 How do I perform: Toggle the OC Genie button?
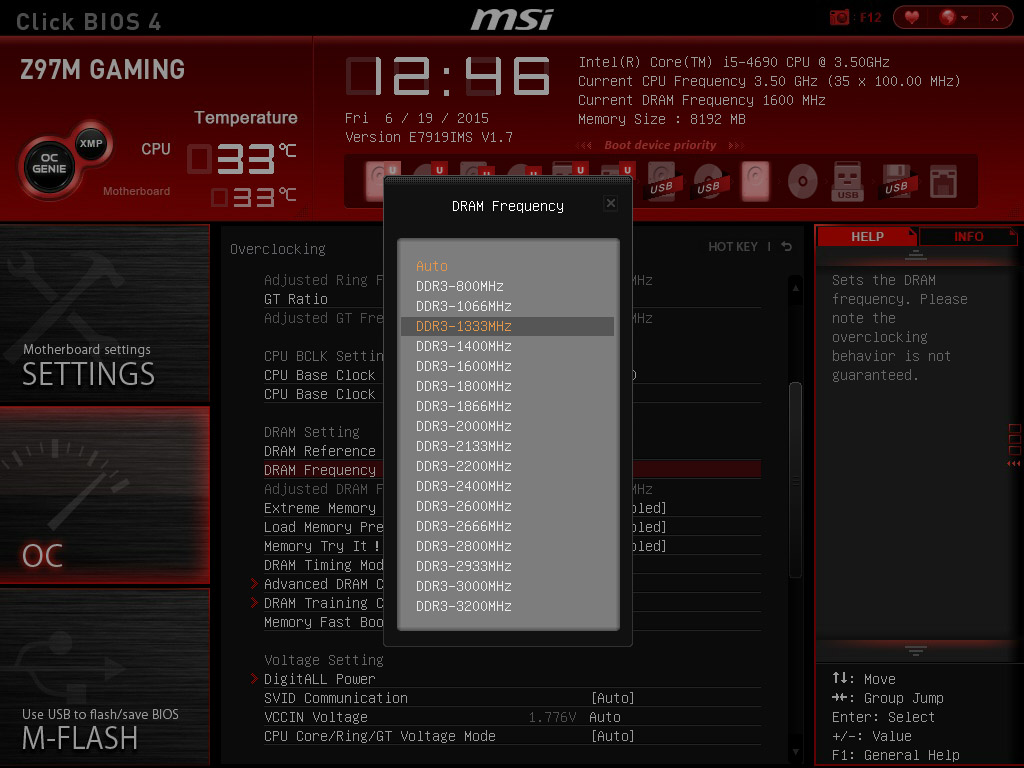click(x=49, y=164)
